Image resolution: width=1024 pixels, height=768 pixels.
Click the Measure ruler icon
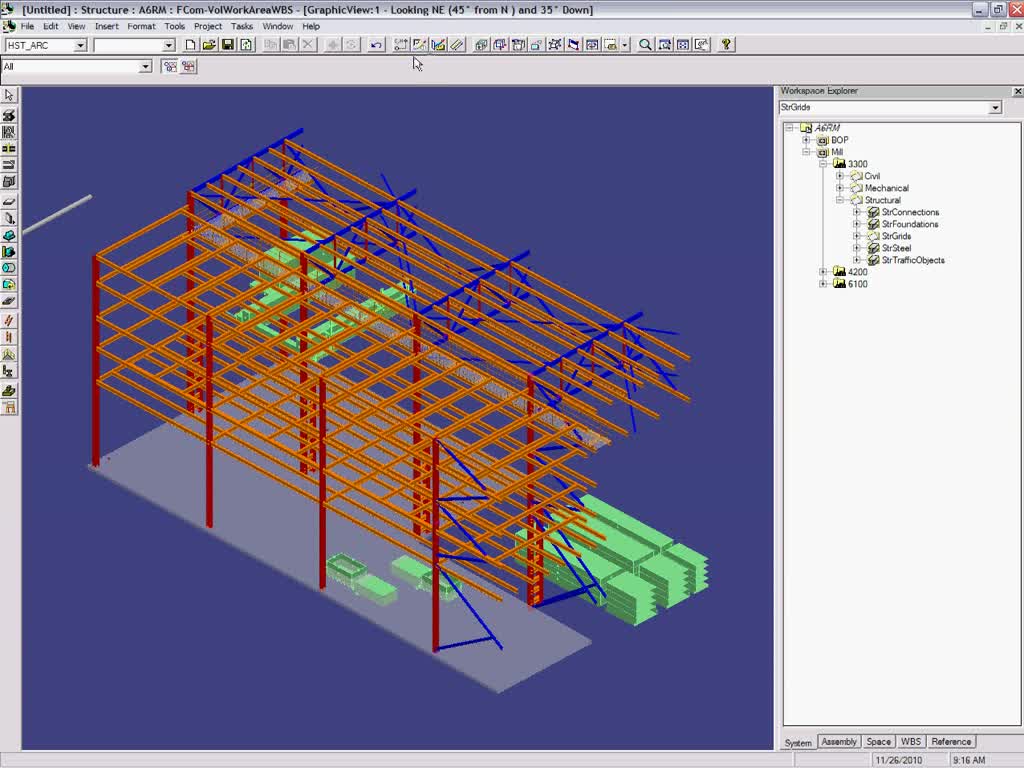pos(457,44)
